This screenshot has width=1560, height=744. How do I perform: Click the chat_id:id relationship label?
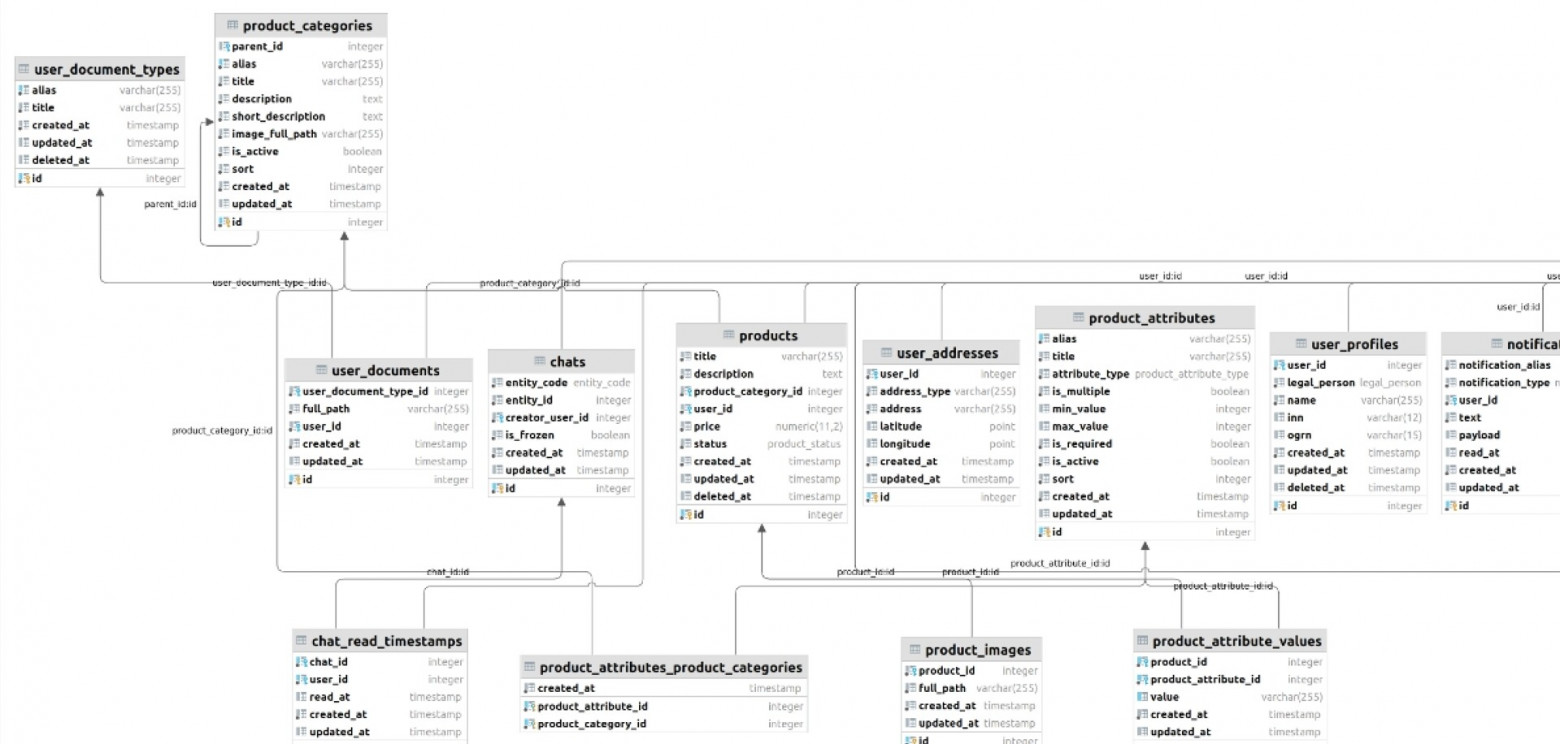point(447,571)
